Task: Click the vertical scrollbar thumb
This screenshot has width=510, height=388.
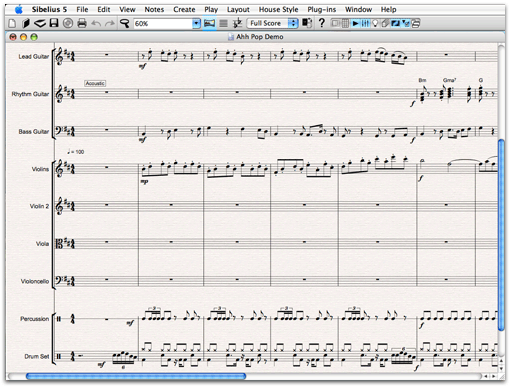Action: pos(501,235)
